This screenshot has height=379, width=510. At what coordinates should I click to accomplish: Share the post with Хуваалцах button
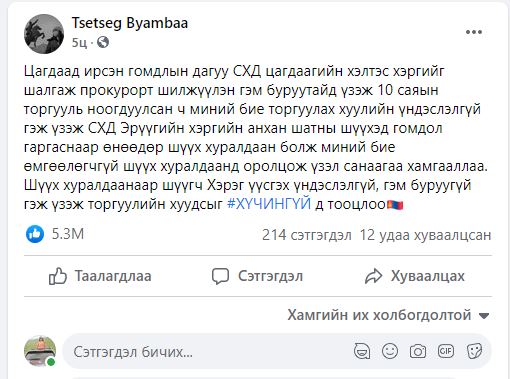click(x=415, y=276)
